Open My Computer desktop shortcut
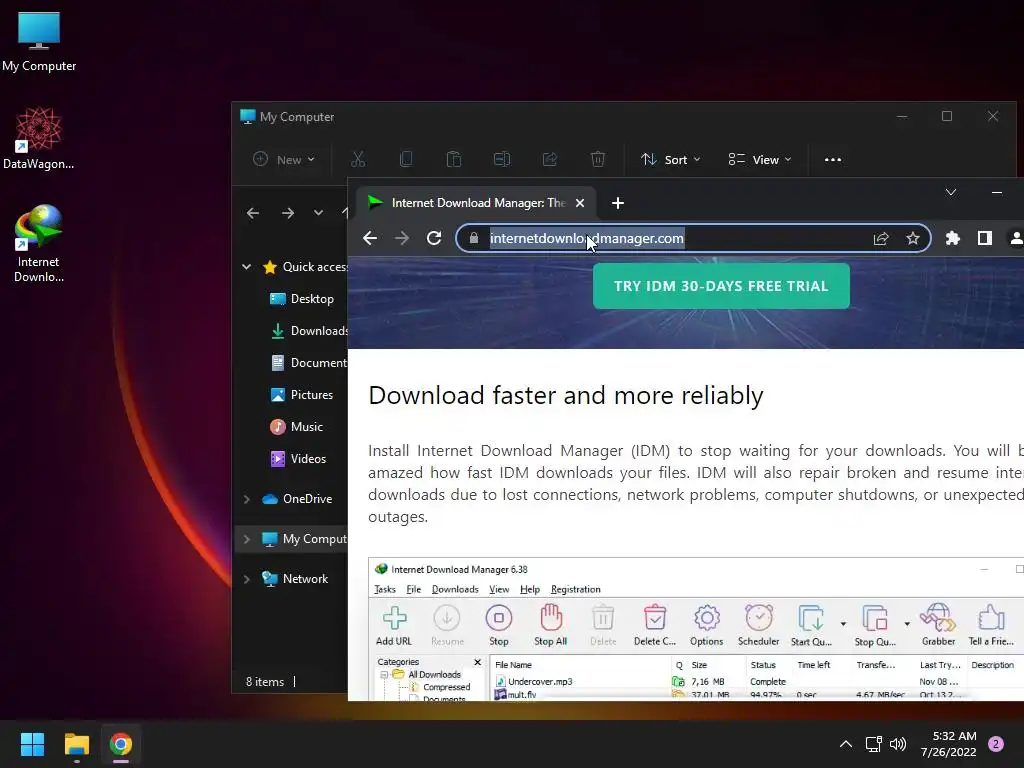 click(39, 40)
